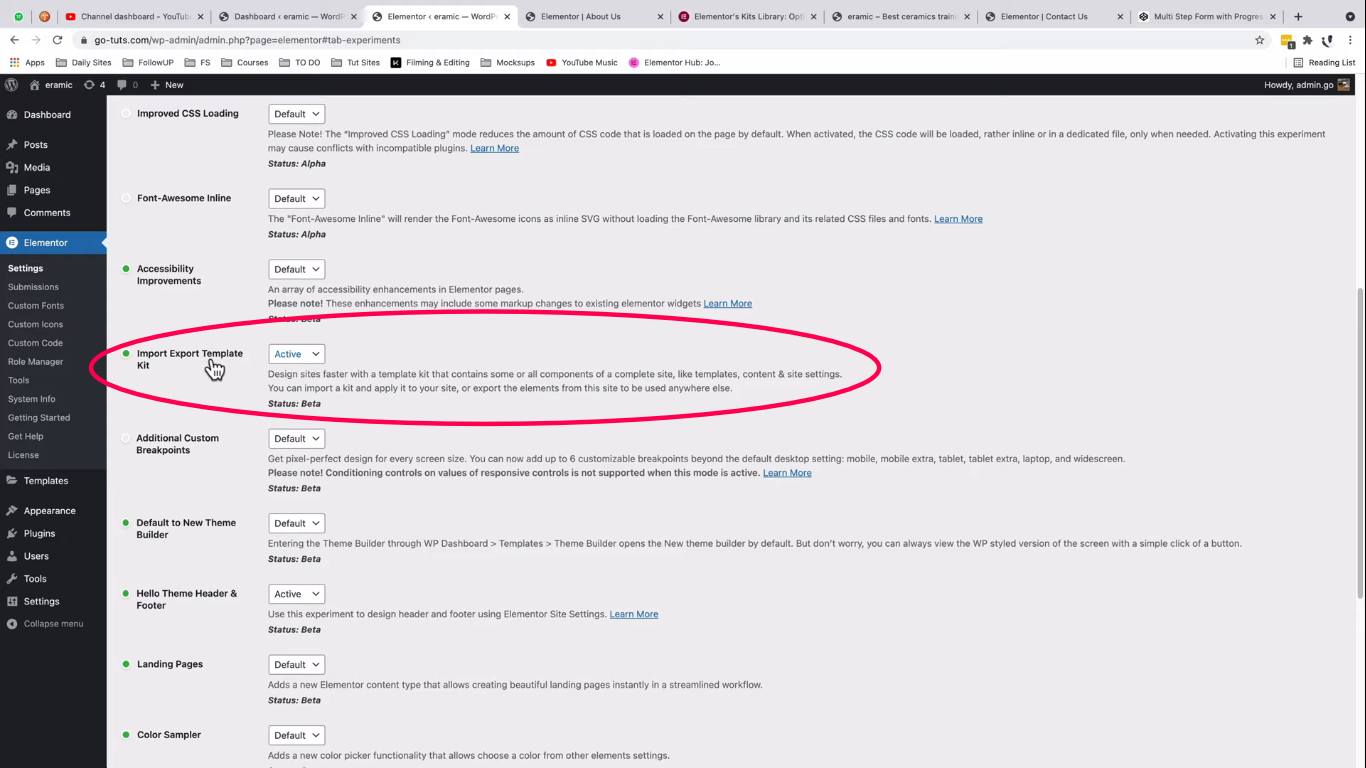Open the eramic site home in admin bar
The width and height of the screenshot is (1366, 768).
pos(51,85)
